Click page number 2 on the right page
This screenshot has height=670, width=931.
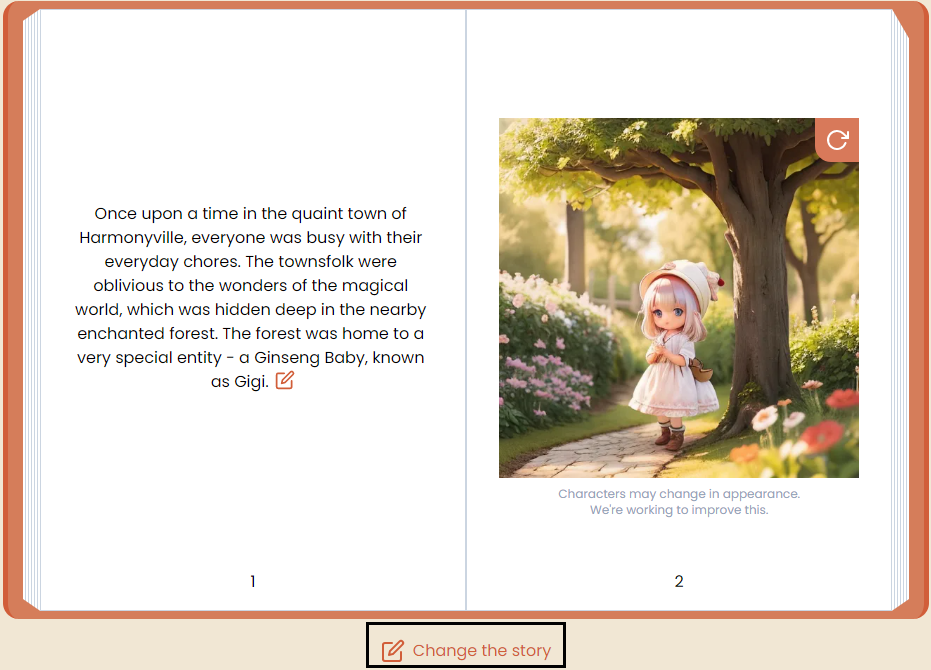pyautogui.click(x=679, y=581)
